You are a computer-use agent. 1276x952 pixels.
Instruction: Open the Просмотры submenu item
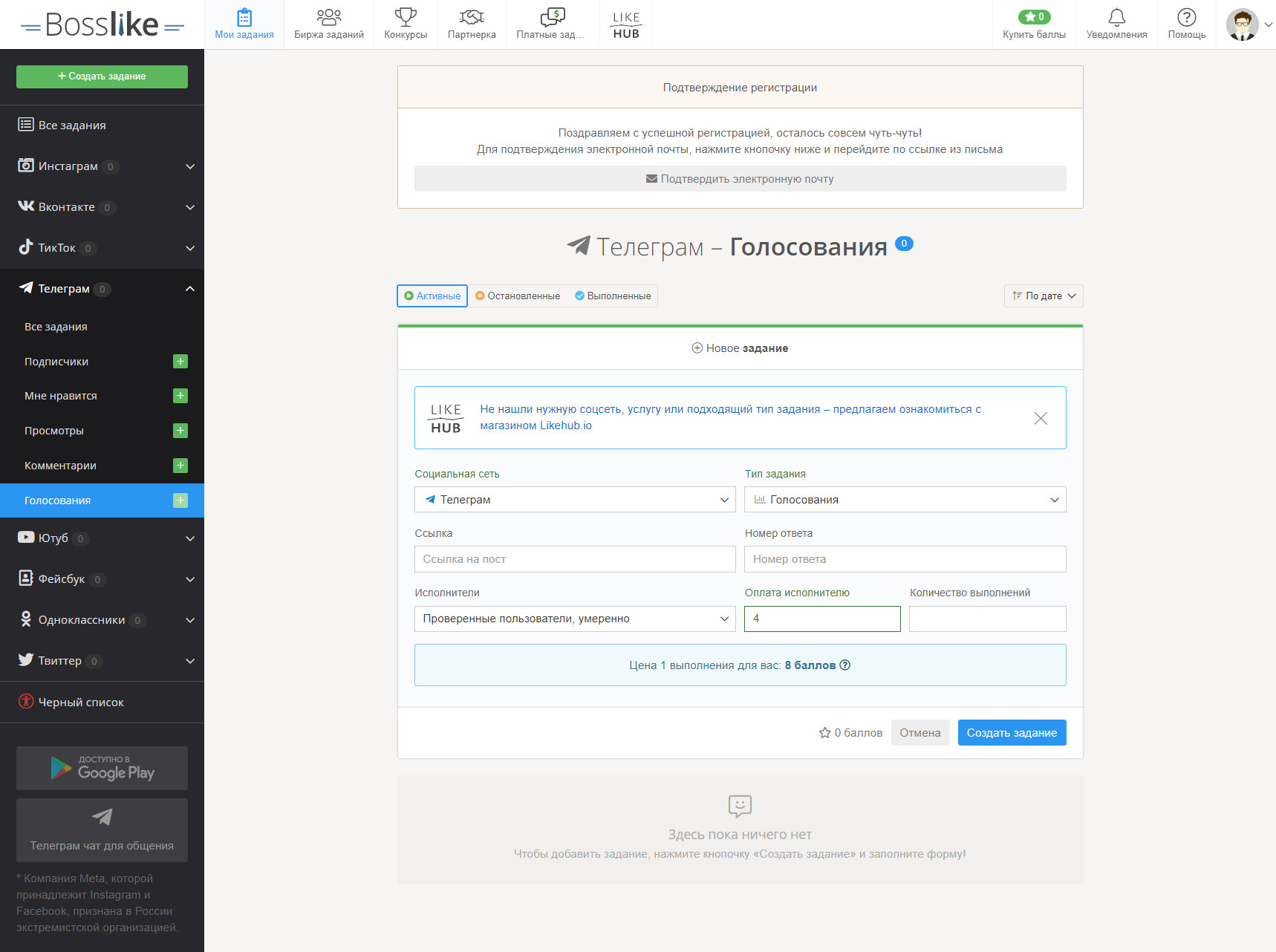[54, 431]
